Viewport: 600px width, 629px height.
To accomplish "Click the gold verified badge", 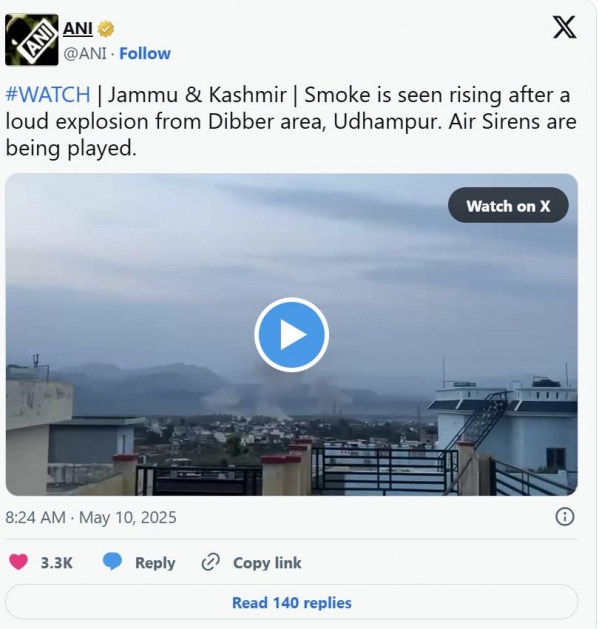I will click(106, 29).
